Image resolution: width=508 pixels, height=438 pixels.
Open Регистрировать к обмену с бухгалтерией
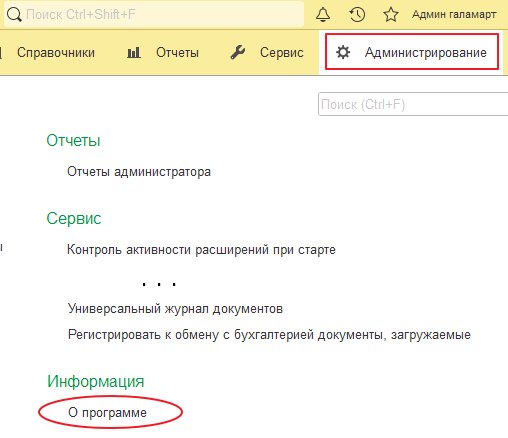tap(269, 334)
